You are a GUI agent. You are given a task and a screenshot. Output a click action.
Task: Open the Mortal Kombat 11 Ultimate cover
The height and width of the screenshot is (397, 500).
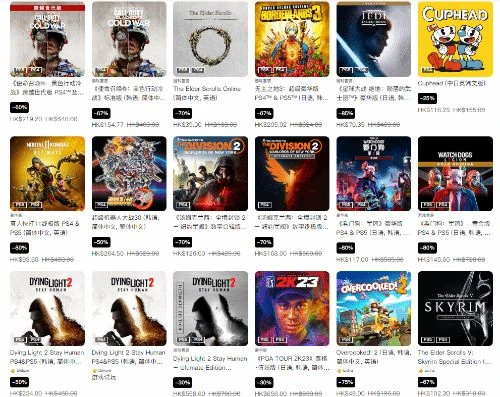[x=47, y=173]
